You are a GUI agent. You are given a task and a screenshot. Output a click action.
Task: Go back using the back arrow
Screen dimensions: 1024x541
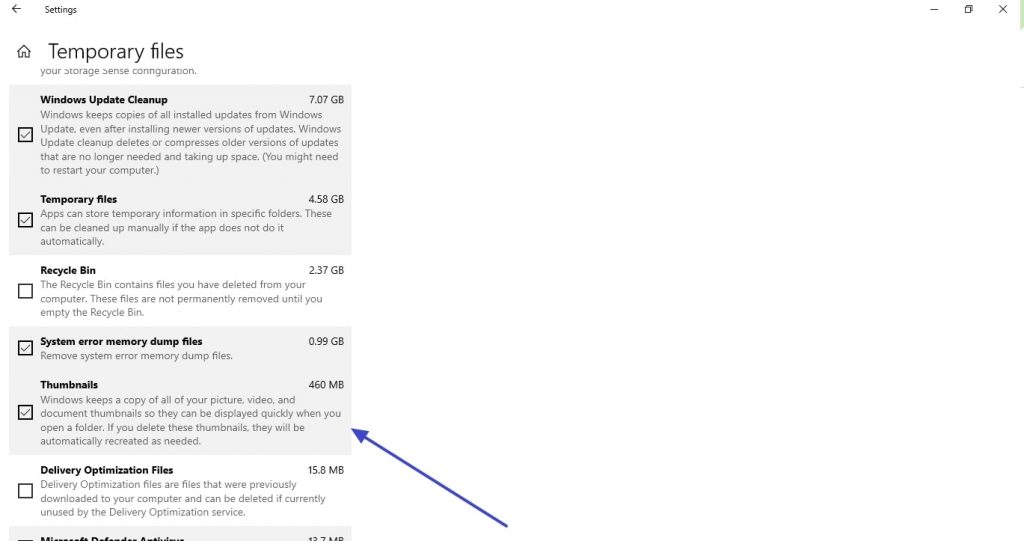click(16, 9)
